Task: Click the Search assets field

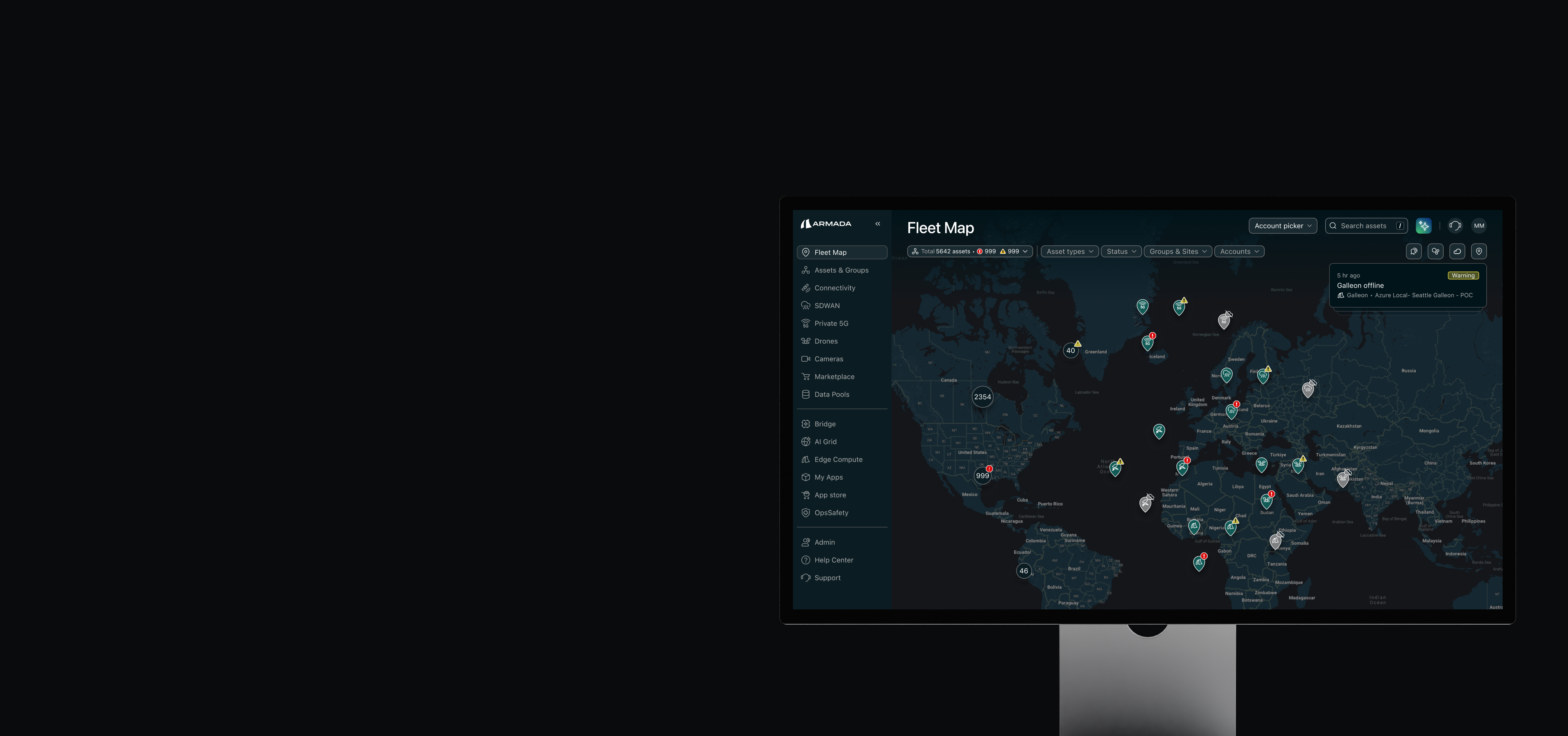Action: coord(1367,226)
